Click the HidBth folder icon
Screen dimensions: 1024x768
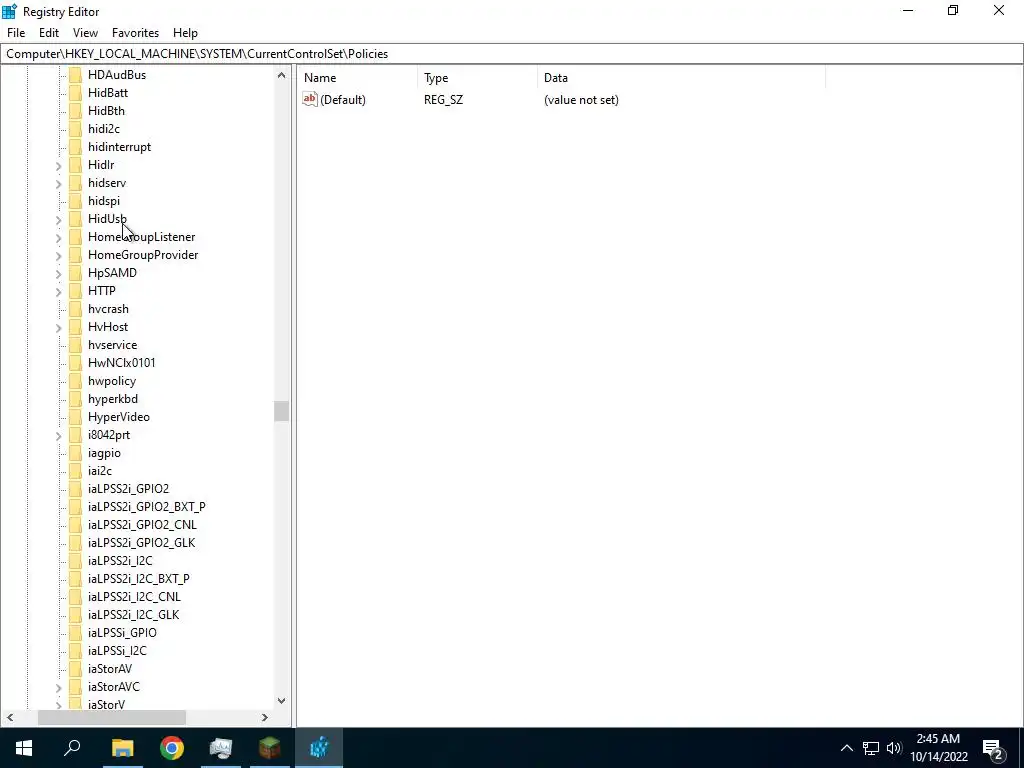point(76,110)
